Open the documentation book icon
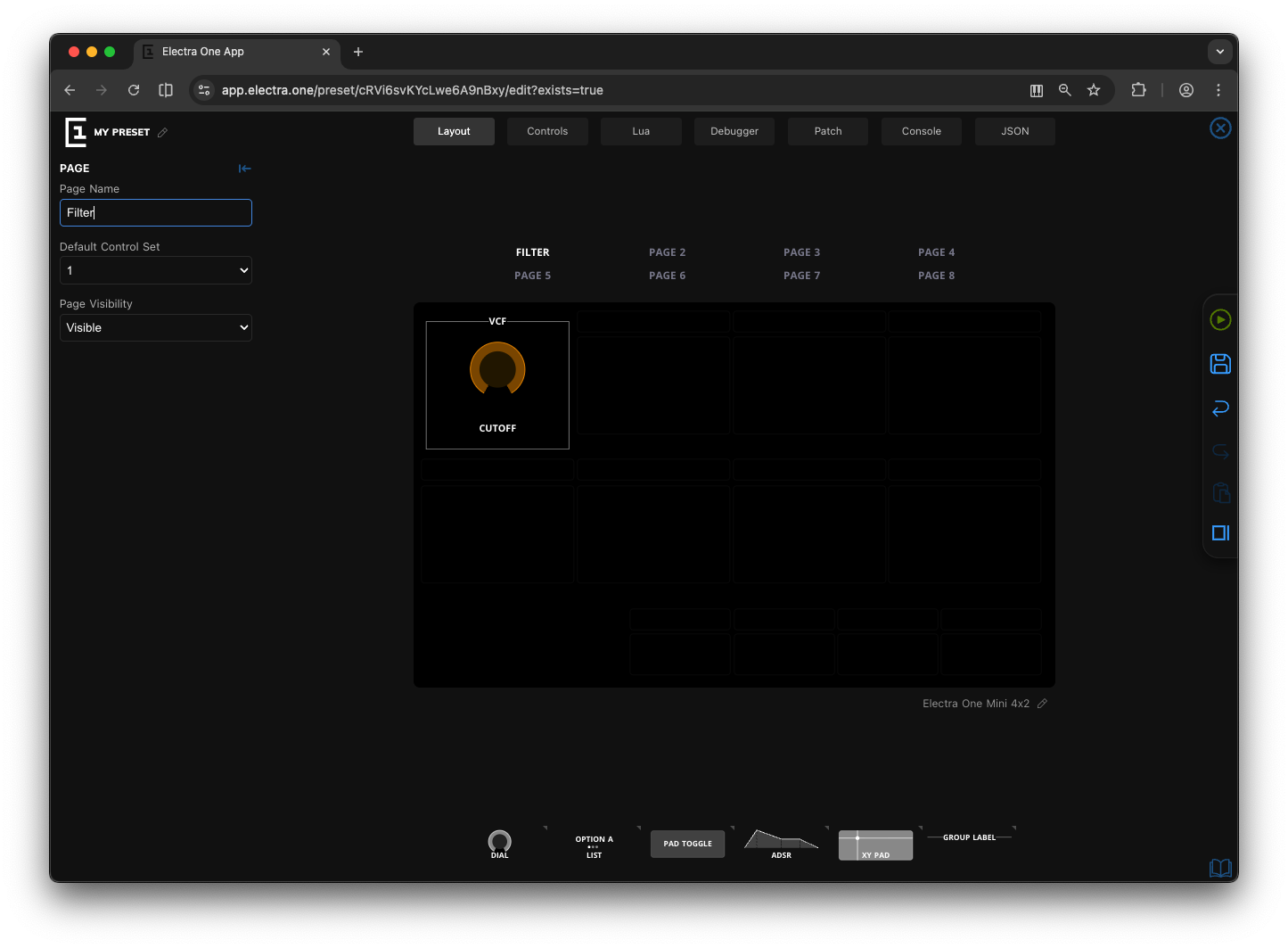Image resolution: width=1288 pixels, height=948 pixels. click(x=1219, y=868)
